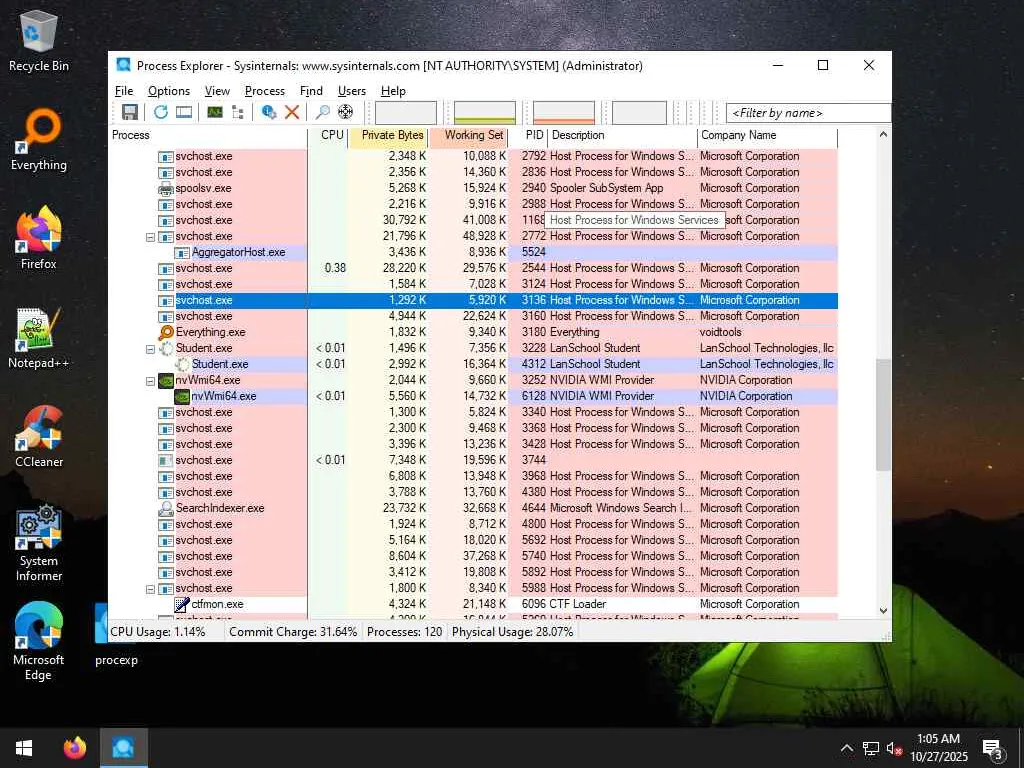
Task: Click the orange magnifier icon of Everything.exe
Action: tap(166, 332)
